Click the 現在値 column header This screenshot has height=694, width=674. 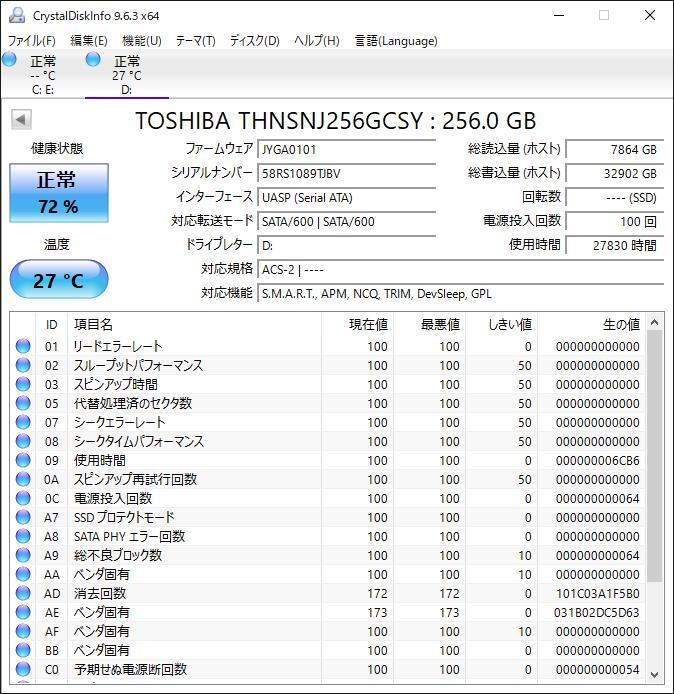coord(358,324)
